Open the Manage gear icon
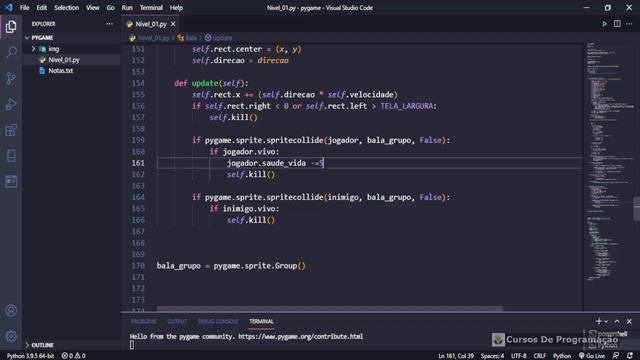 (x=11, y=336)
